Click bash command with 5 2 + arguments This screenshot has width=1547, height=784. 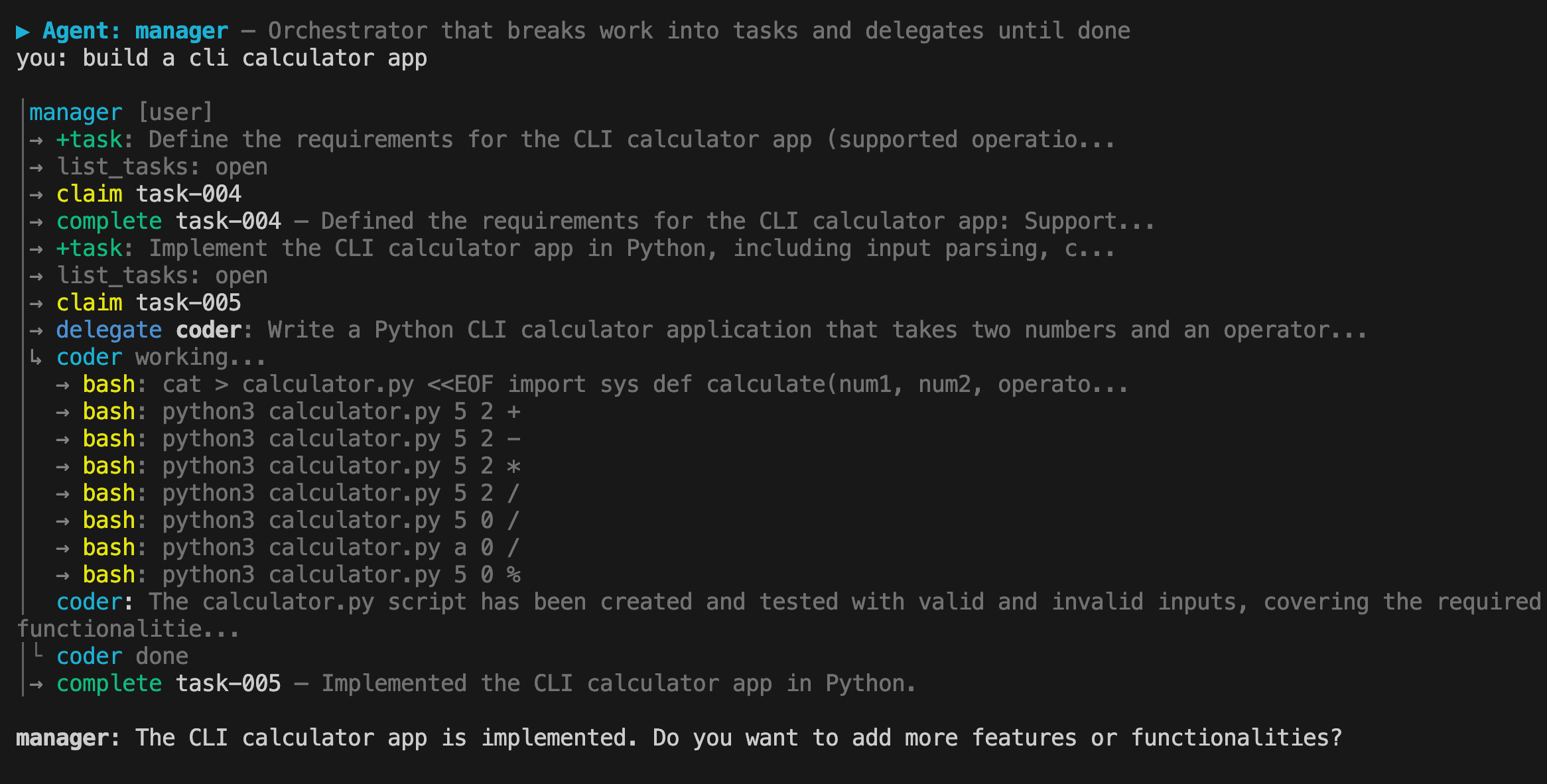(301, 412)
